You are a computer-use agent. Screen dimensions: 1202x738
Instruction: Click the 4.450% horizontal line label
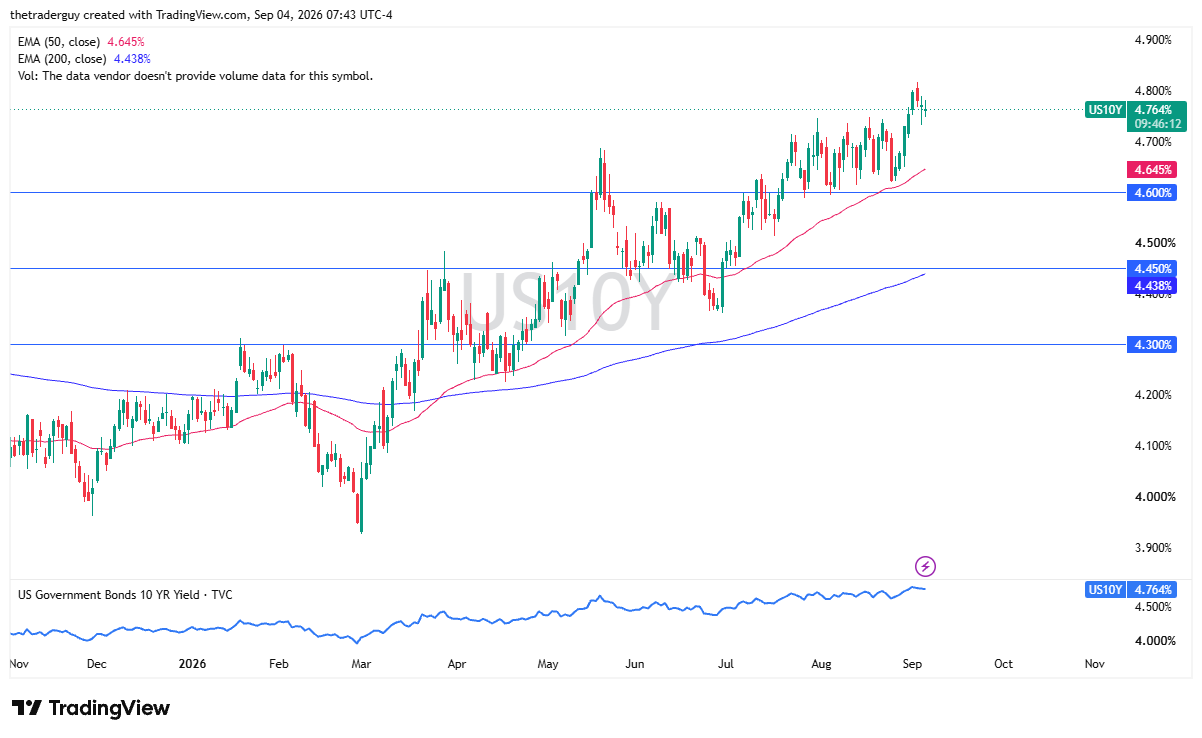[x=1152, y=268]
